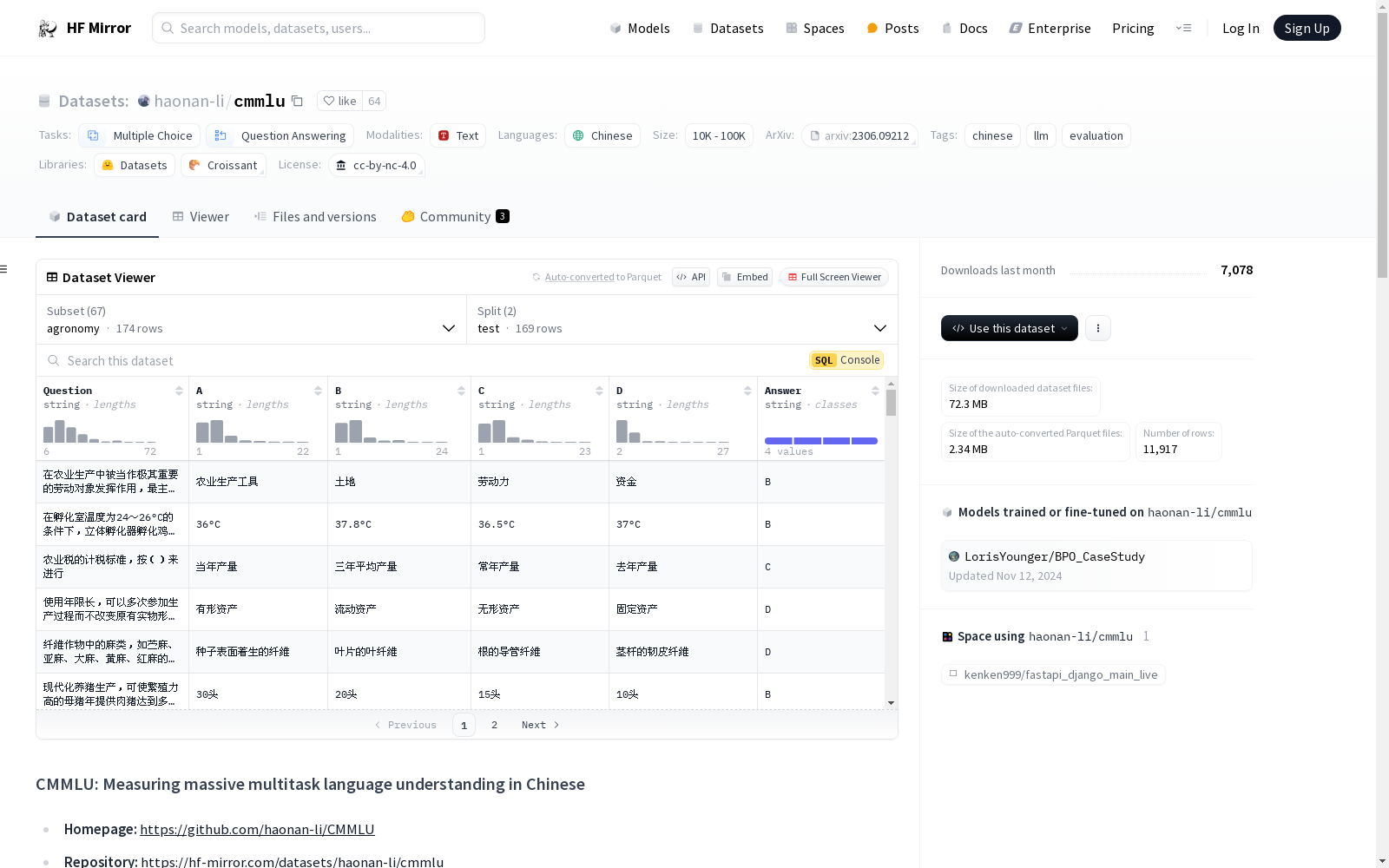Image resolution: width=1389 pixels, height=868 pixels.
Task: Open the Dataset card tab
Action: click(97, 216)
